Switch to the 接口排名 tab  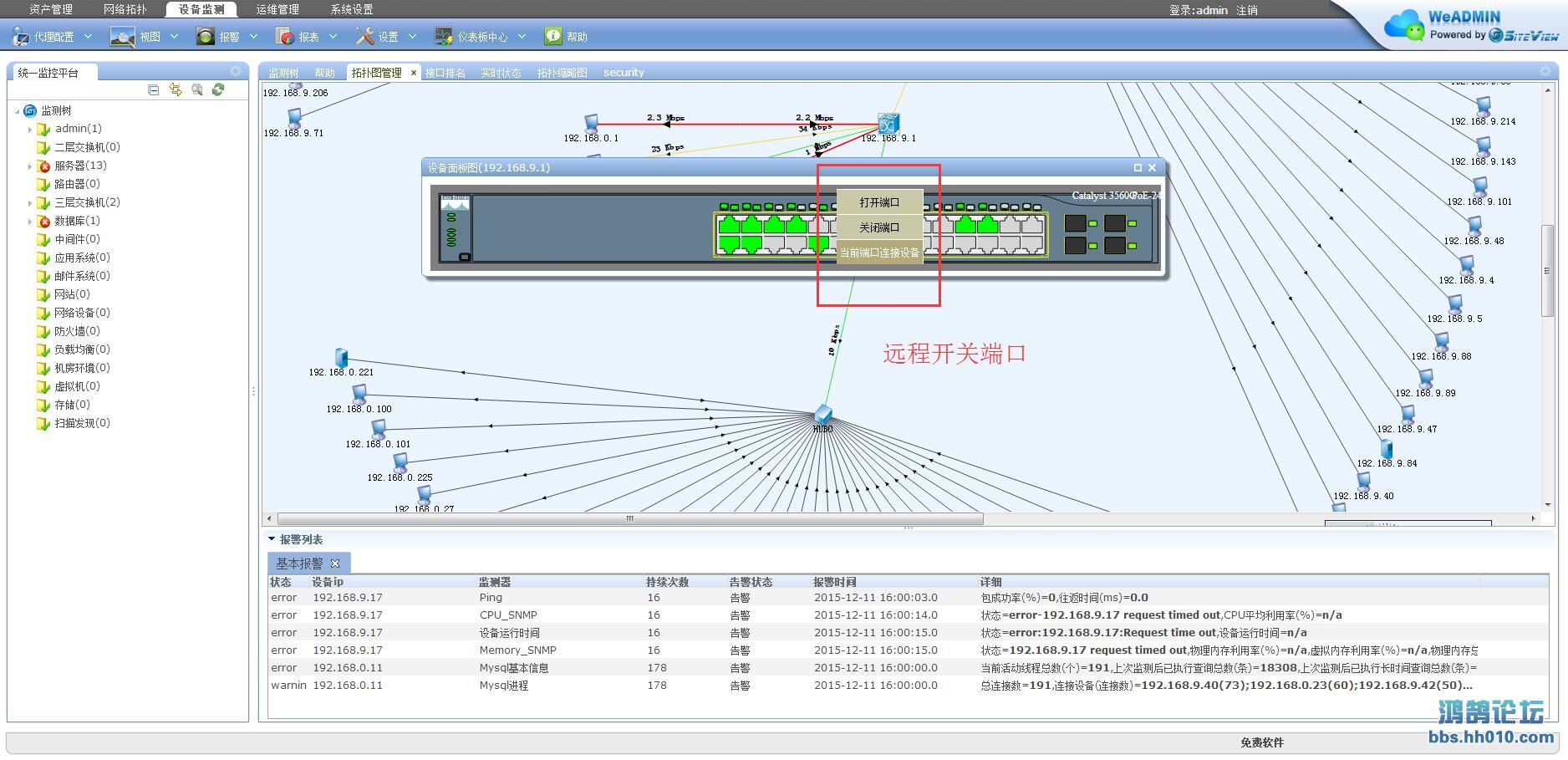445,73
